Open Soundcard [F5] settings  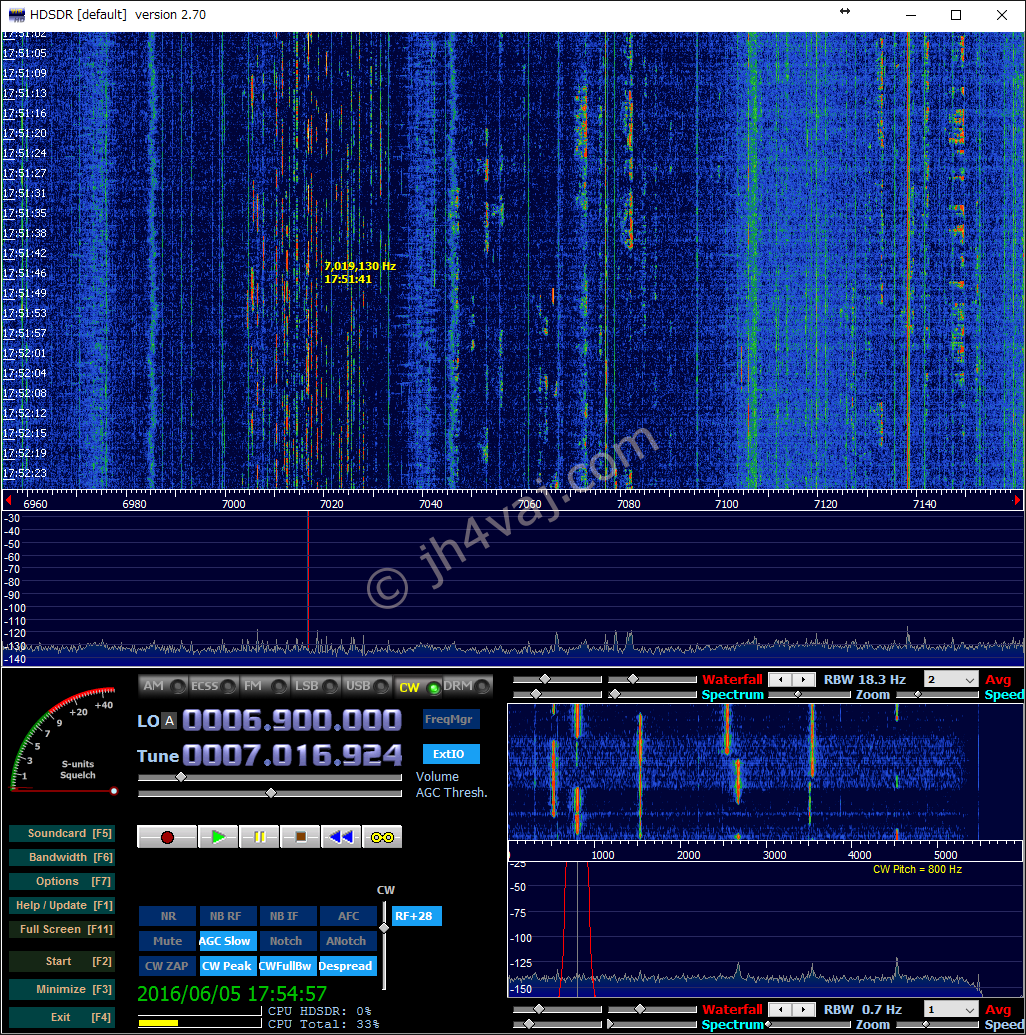click(62, 834)
